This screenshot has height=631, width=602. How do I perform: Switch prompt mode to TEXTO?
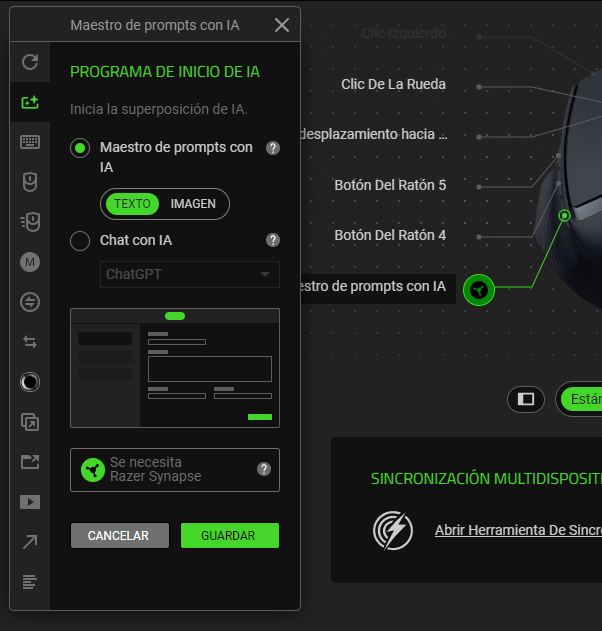click(132, 204)
